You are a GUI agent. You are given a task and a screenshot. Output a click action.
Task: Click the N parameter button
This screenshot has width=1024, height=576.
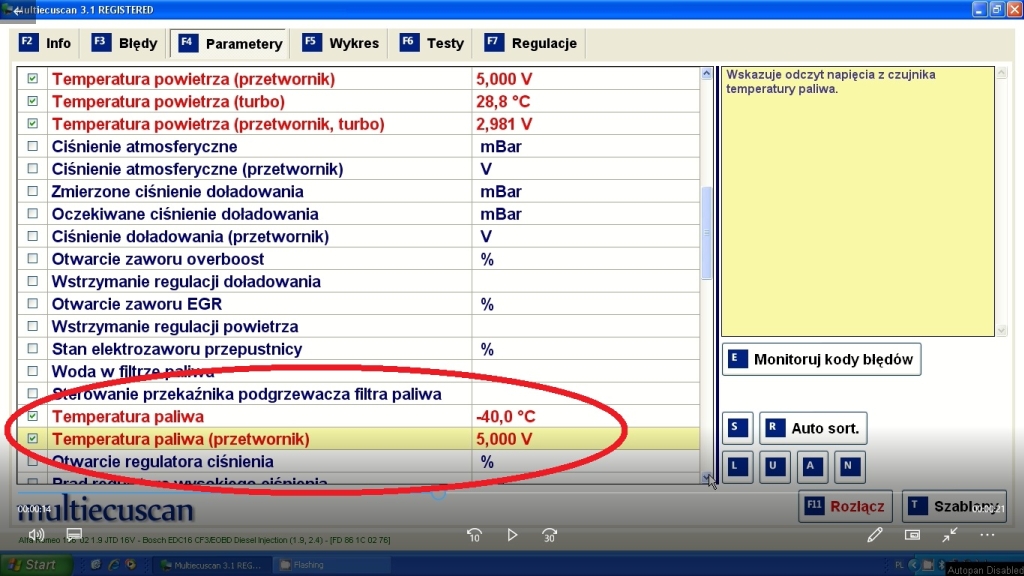pos(848,466)
